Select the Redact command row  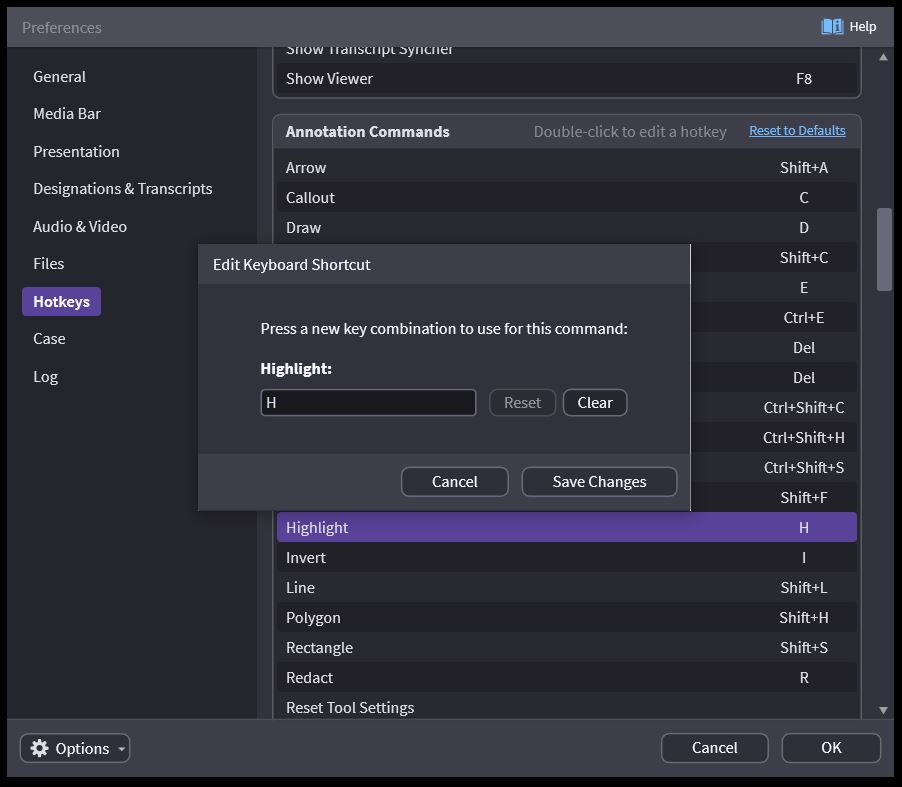566,678
